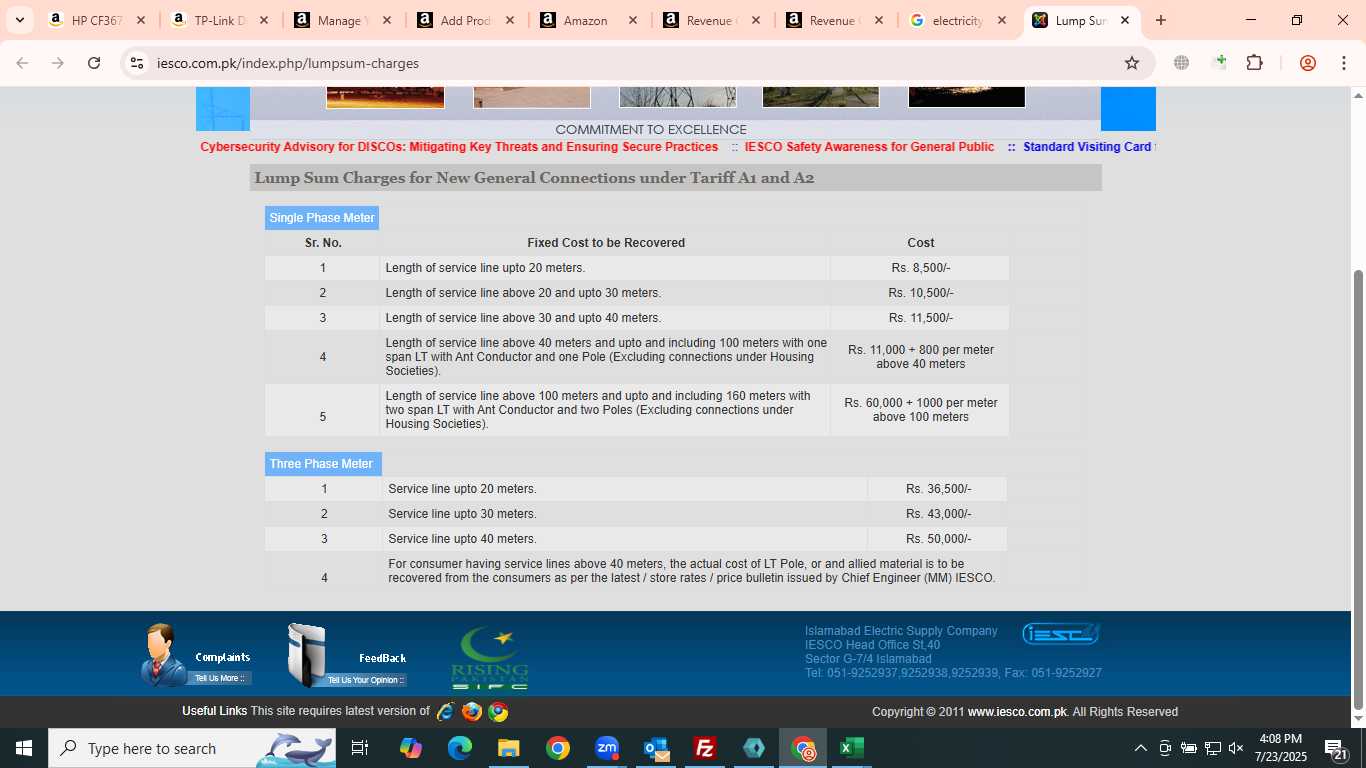Open the Standard Visiting Card link
Screen dimensions: 1366x768
click(x=1089, y=147)
